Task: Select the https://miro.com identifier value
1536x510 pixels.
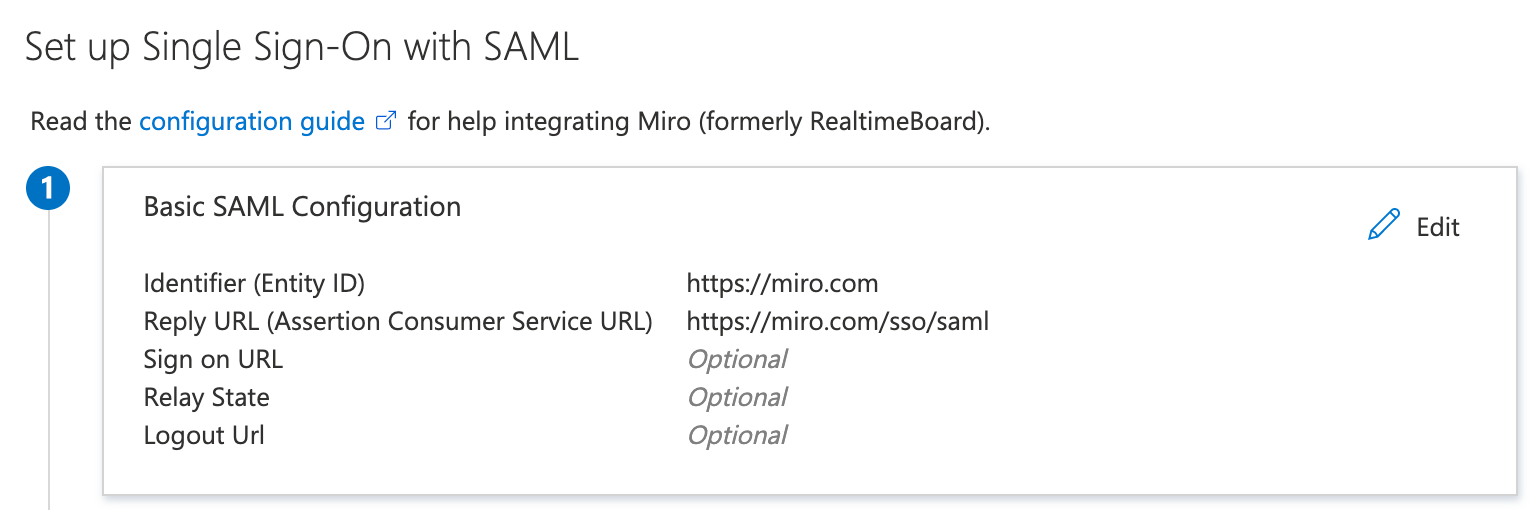Action: (x=782, y=284)
